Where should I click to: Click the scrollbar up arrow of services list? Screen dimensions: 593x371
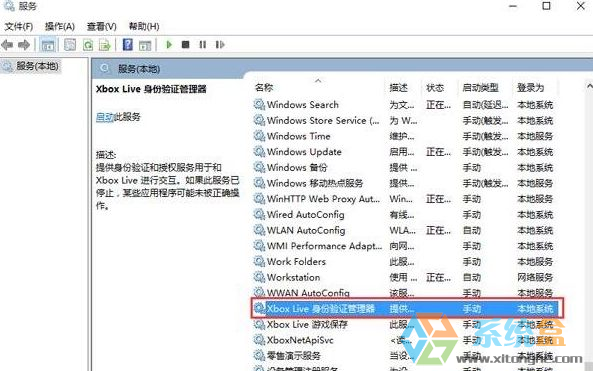click(x=589, y=87)
